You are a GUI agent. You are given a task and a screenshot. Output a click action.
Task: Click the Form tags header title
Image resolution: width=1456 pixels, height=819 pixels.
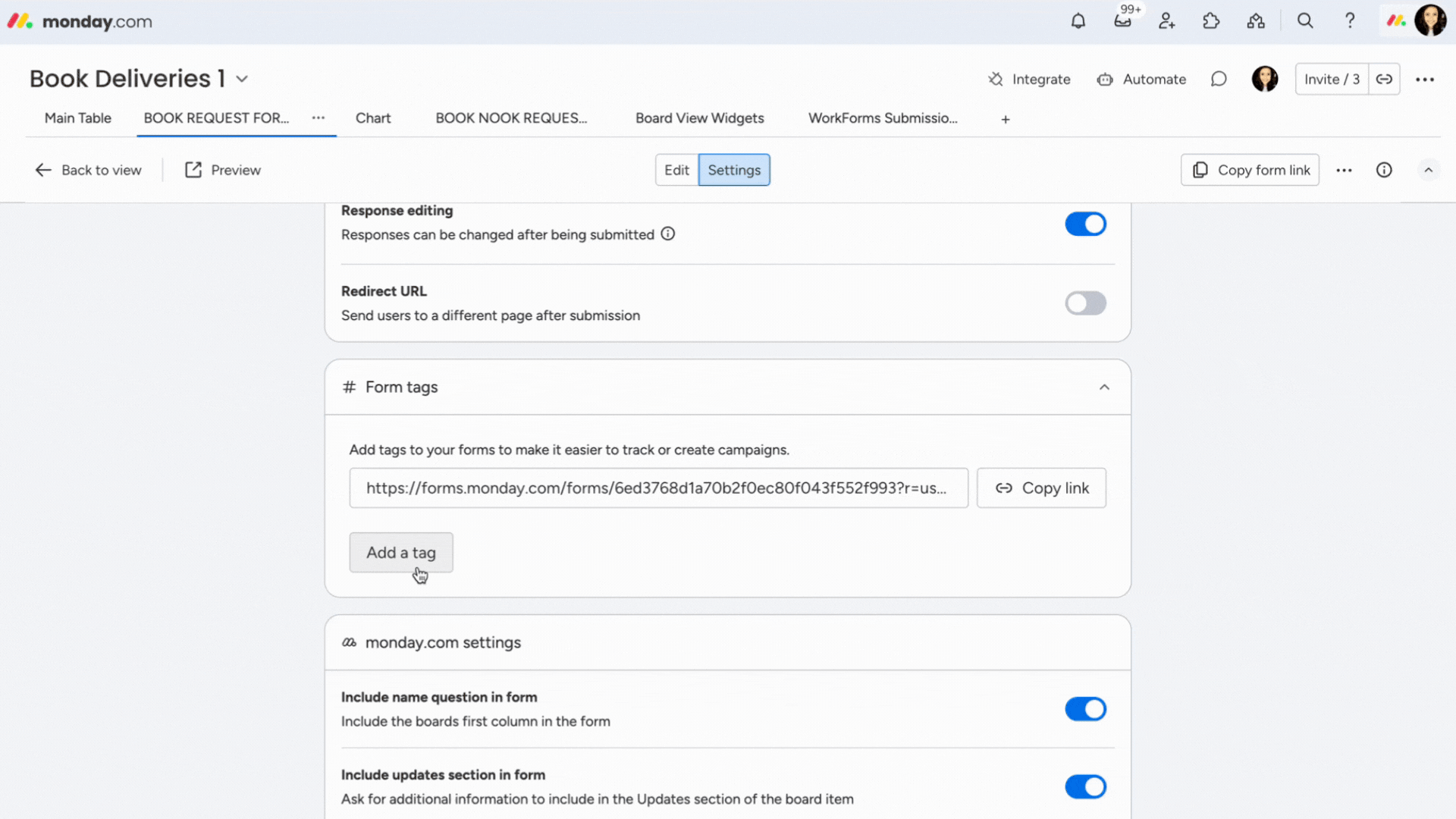coord(401,387)
